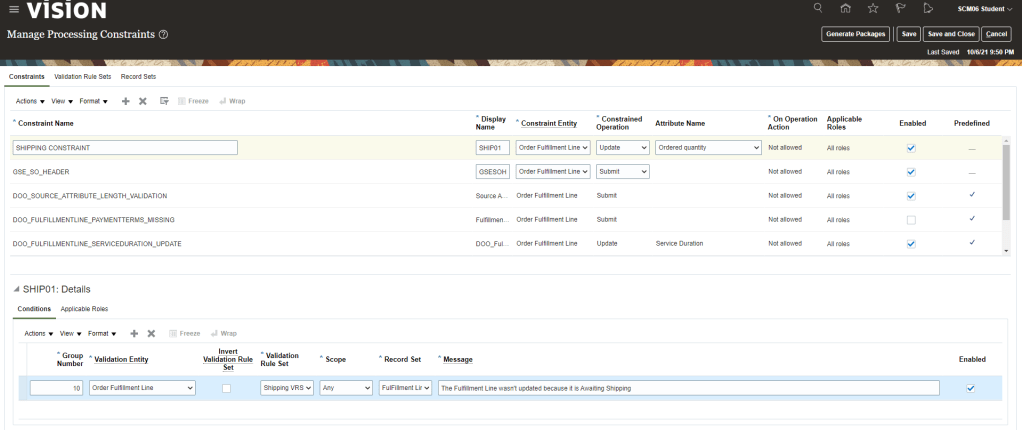This screenshot has width=1022, height=430.
Task: Go to Home via house icon
Action: (x=845, y=8)
